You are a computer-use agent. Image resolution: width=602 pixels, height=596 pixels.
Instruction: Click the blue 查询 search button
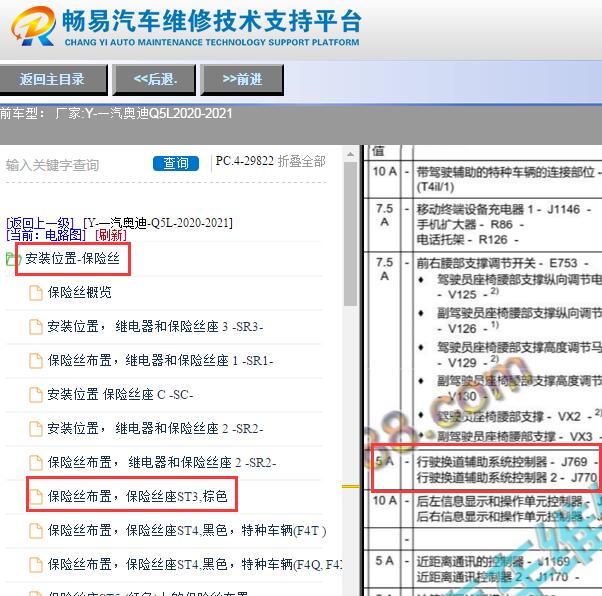[176, 163]
